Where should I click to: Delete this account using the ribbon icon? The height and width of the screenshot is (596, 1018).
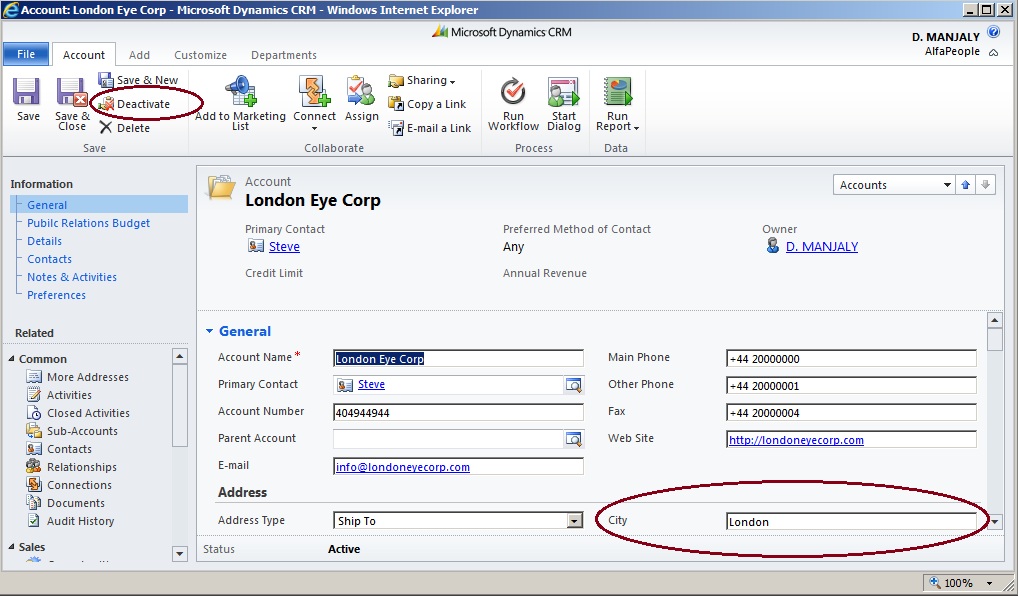point(130,127)
